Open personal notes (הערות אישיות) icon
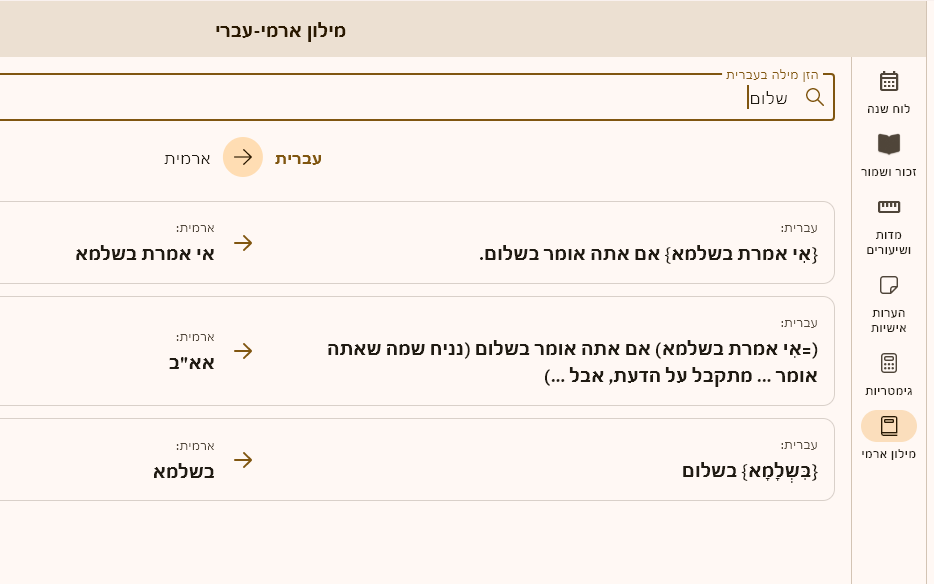This screenshot has width=934, height=584. (x=888, y=285)
